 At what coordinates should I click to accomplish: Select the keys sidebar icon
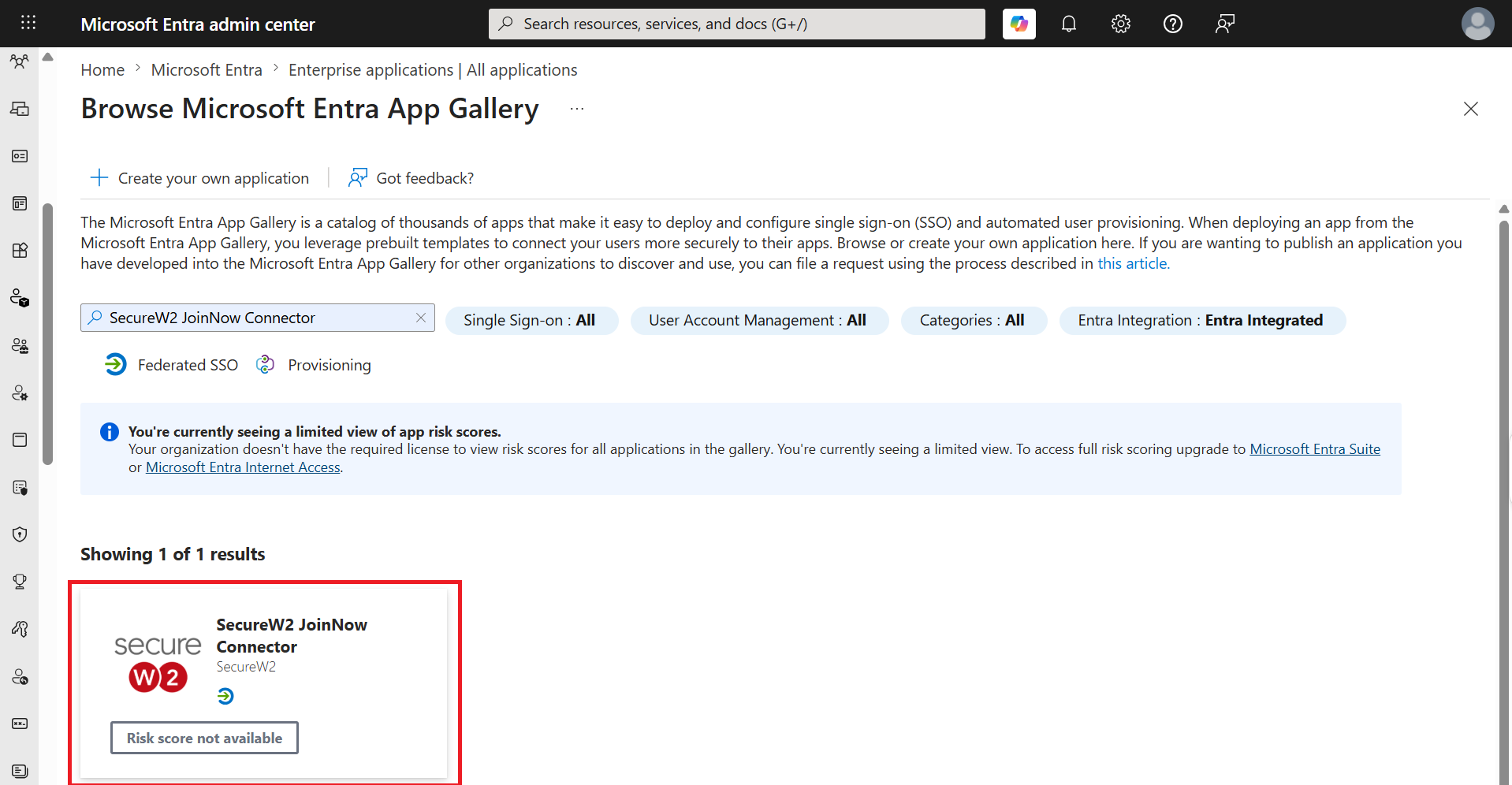[x=20, y=629]
